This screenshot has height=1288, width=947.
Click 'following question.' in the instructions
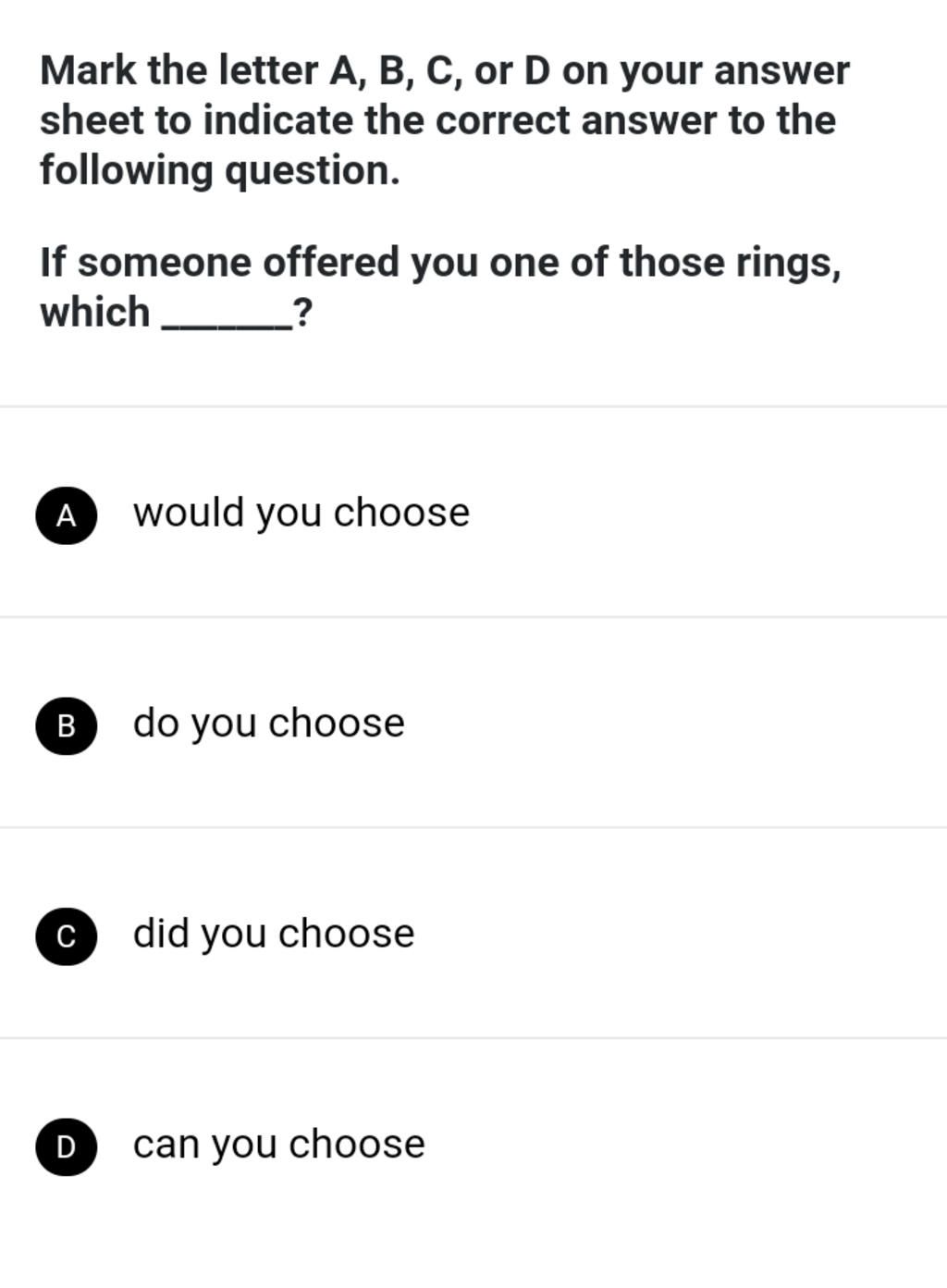pyautogui.click(x=220, y=171)
